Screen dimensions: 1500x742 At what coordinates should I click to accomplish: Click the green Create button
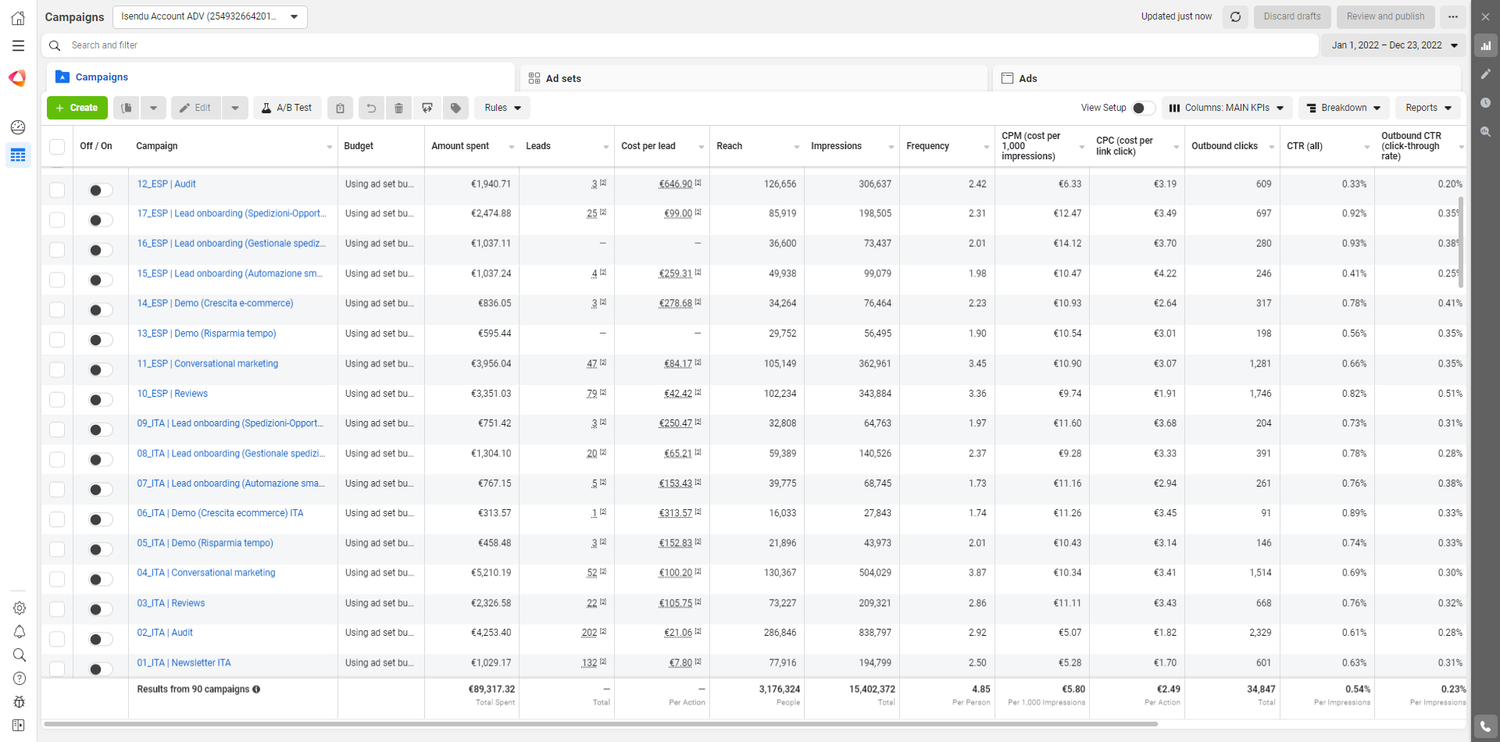(x=77, y=108)
